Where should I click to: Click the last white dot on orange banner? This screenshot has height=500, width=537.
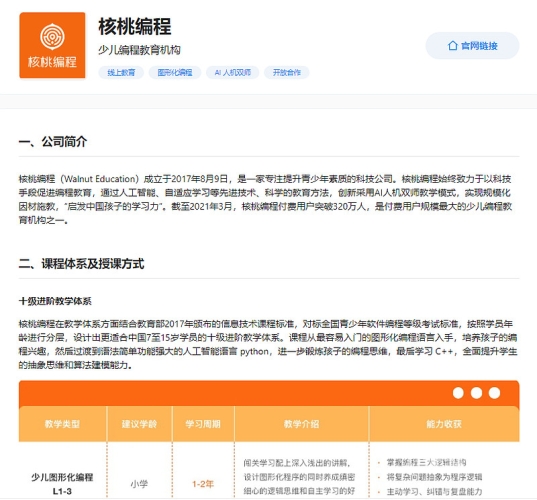pos(494,393)
